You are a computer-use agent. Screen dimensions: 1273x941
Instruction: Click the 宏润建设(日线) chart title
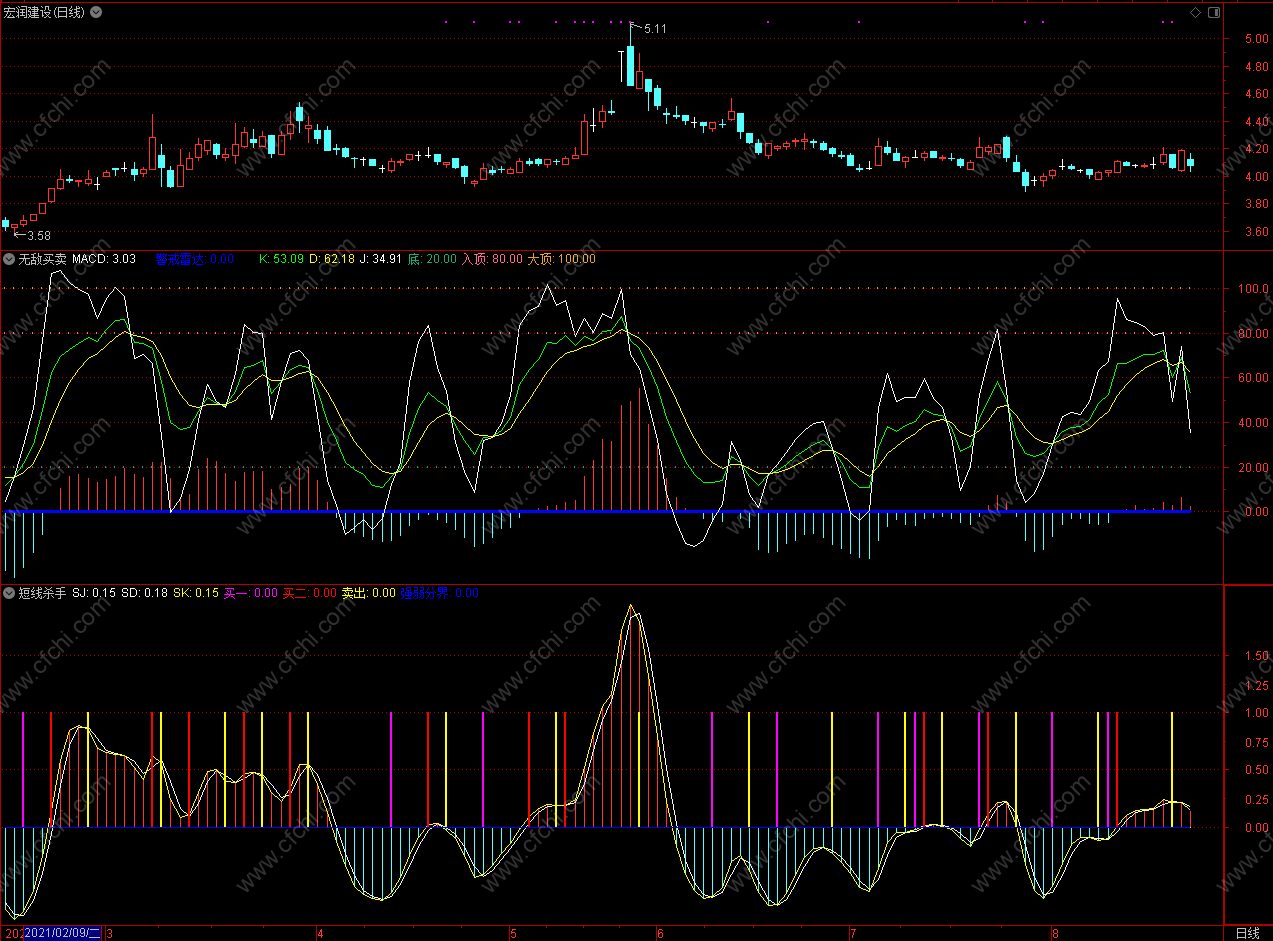click(44, 12)
